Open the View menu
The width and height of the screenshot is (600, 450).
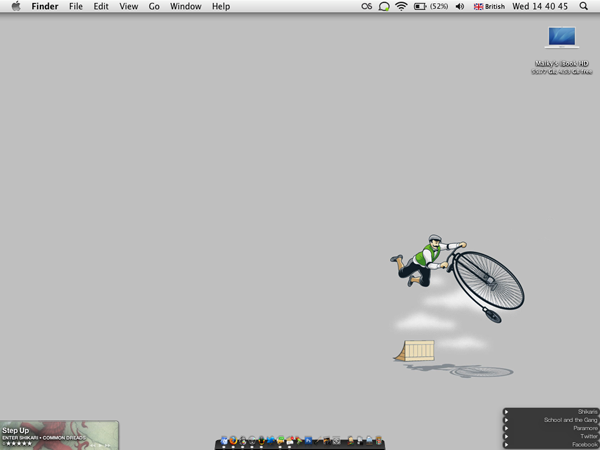click(129, 7)
